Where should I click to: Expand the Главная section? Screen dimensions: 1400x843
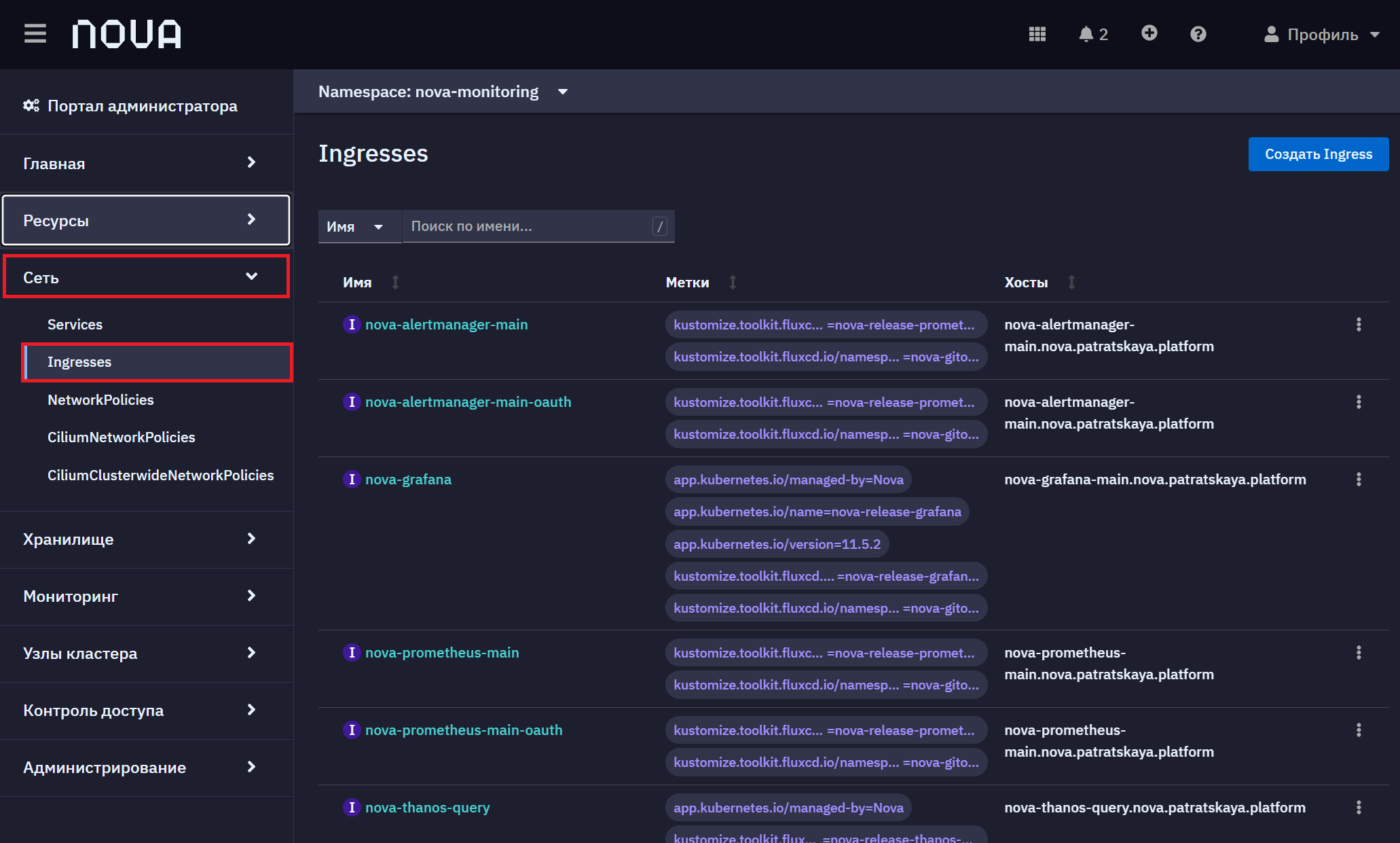click(146, 163)
